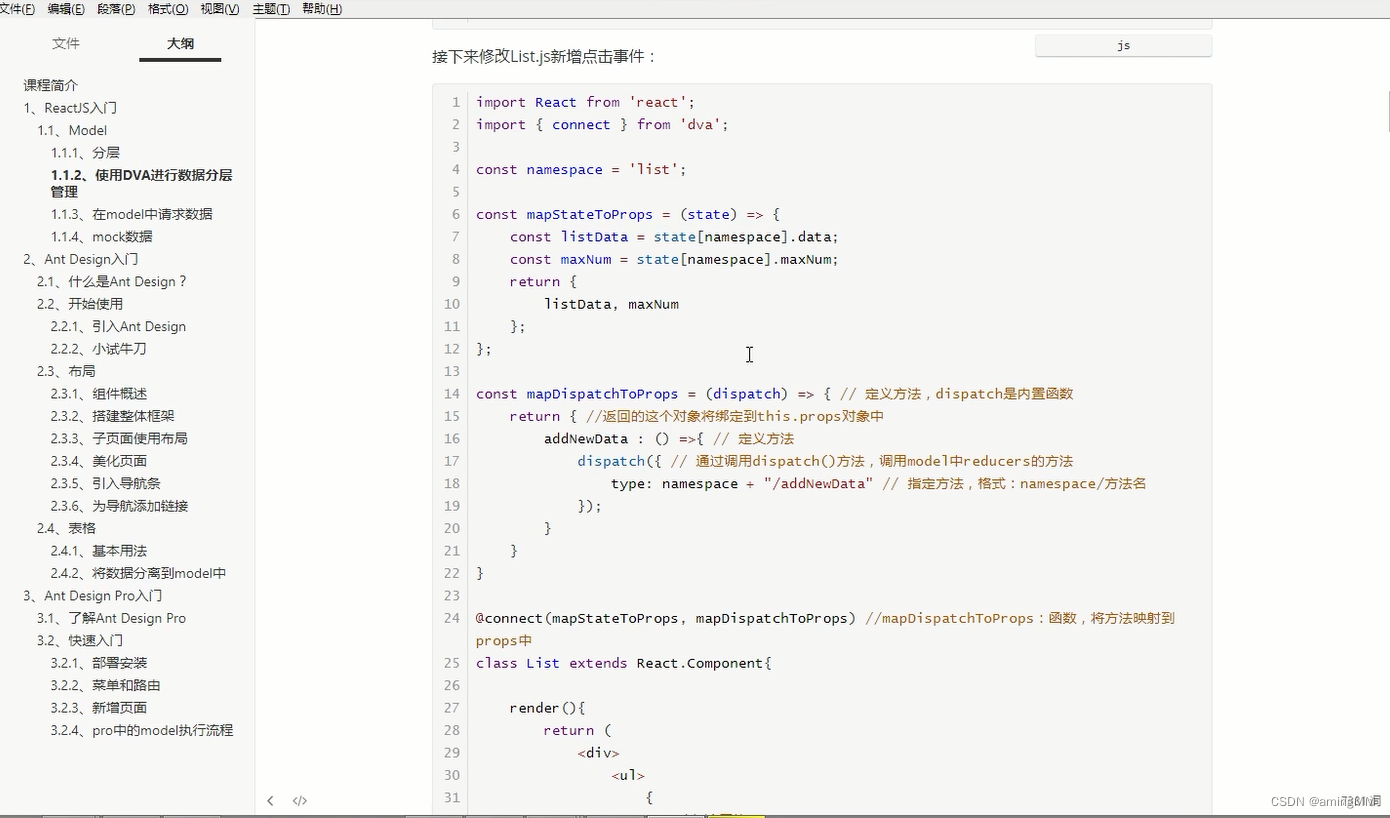
Task: Go to 2.3、布局 heading
Action: click(66, 371)
